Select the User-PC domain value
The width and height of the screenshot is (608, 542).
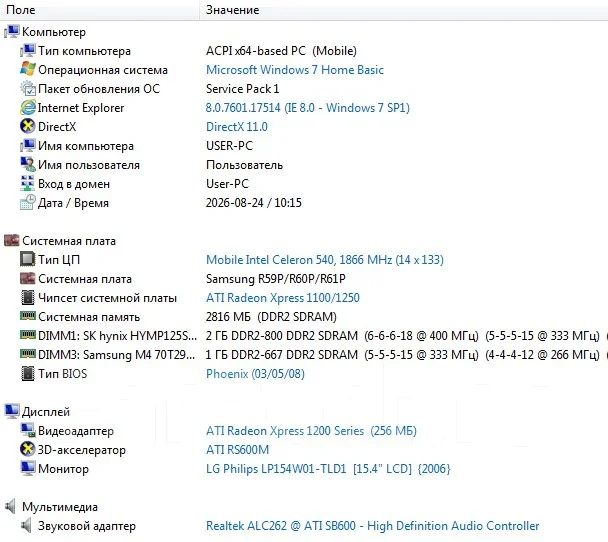pos(227,184)
